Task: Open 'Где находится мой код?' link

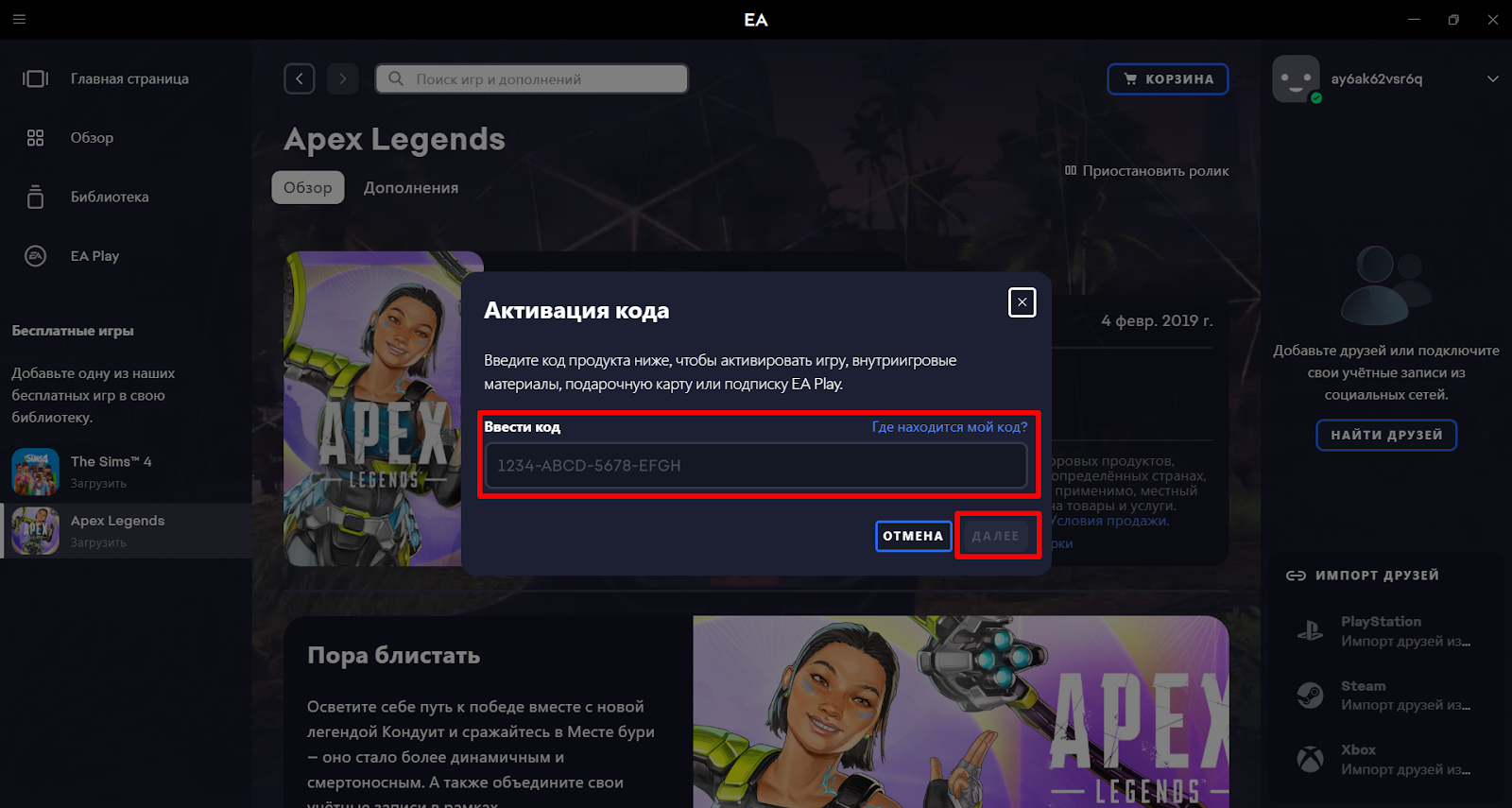Action: [949, 427]
